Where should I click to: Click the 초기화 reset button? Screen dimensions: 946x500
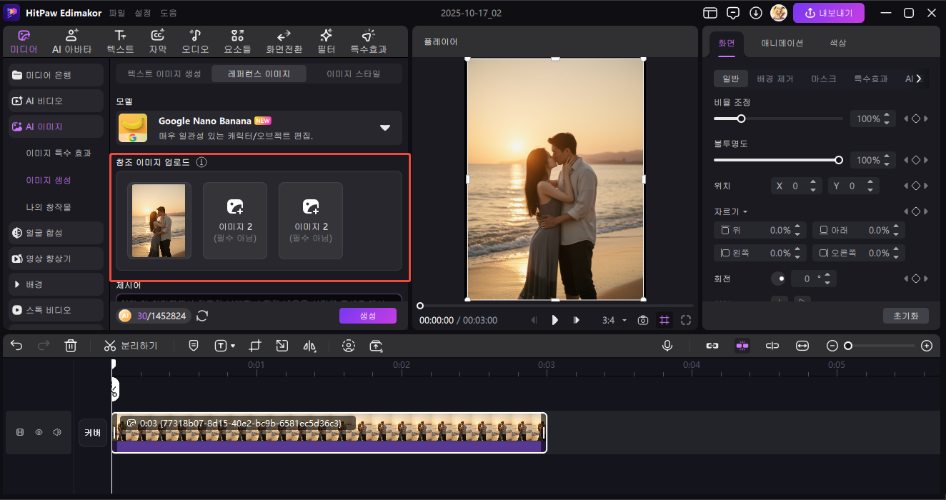905,315
